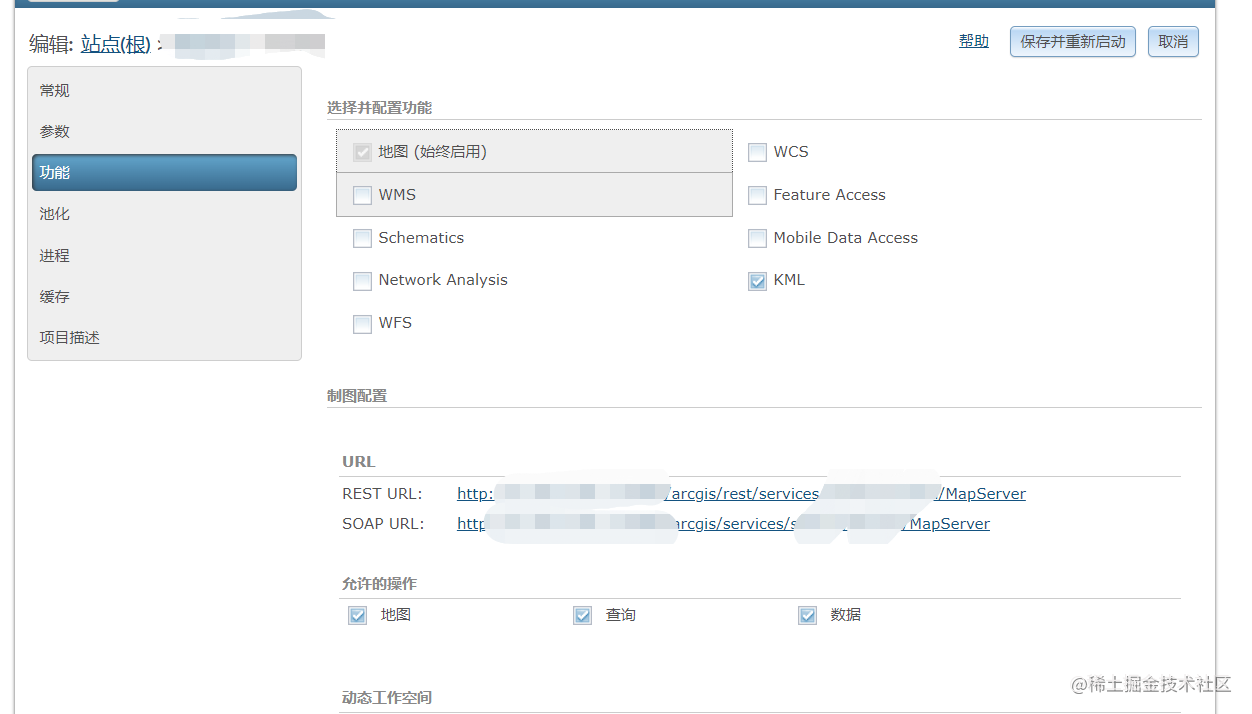Enable Mobile Data Access
Image resolution: width=1252 pixels, height=714 pixels.
[757, 238]
